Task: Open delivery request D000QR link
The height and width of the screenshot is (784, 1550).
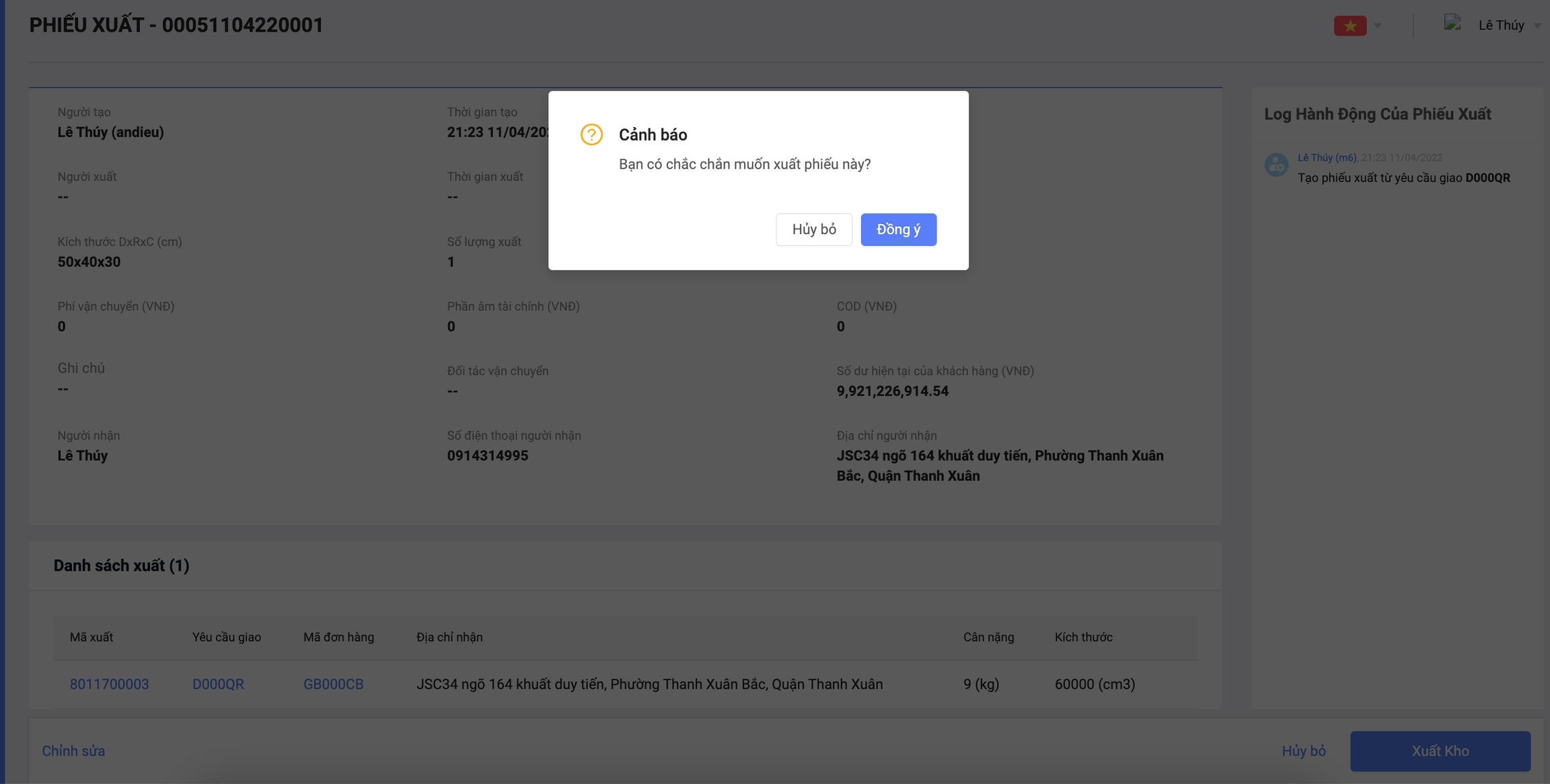Action: (x=218, y=684)
